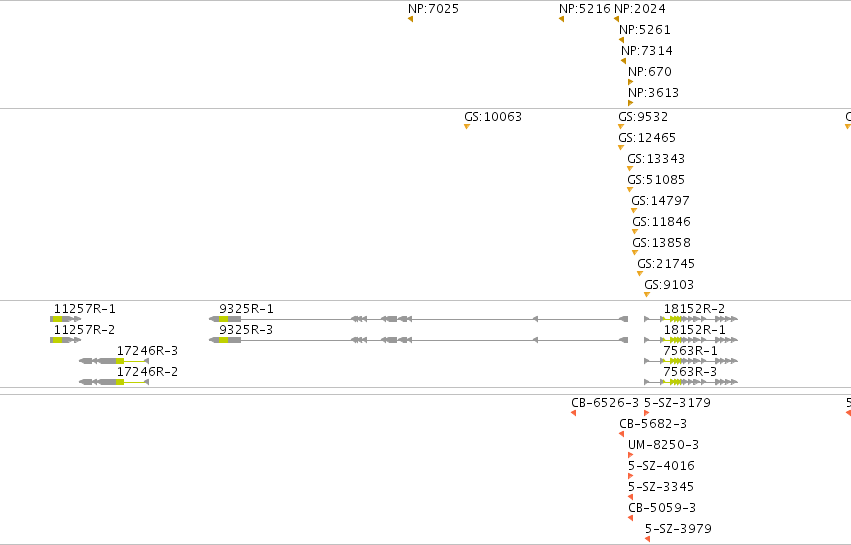Select transcript 11257R-1 label
The image size is (851, 545).
tap(85, 309)
